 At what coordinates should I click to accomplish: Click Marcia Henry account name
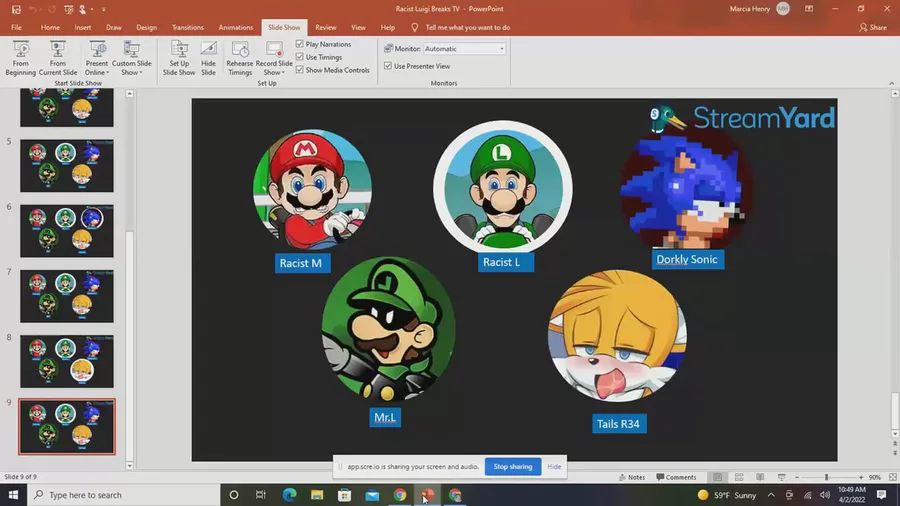pos(750,9)
